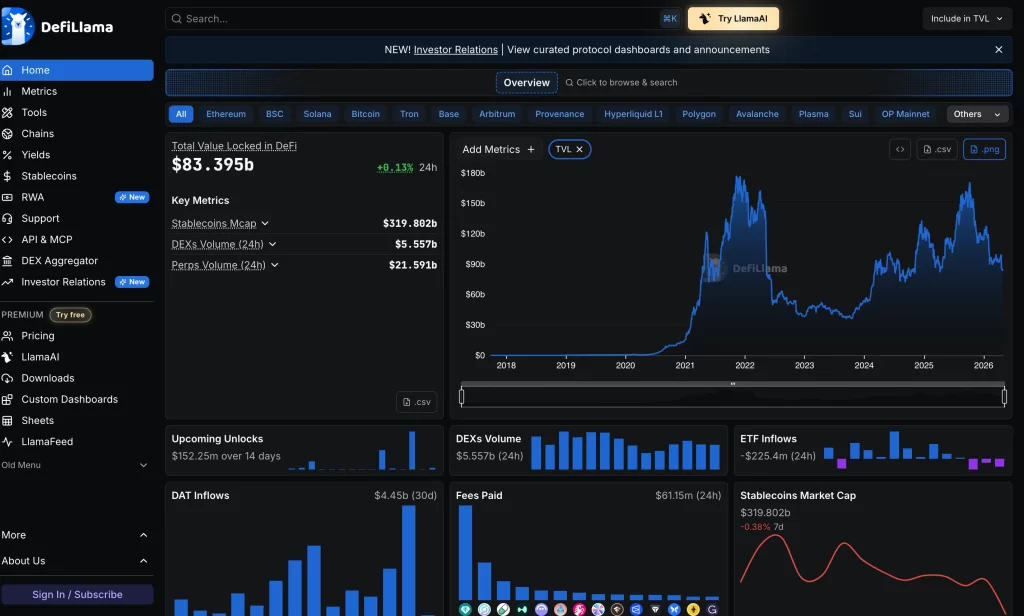Click the Investor Relations trend icon
The width and height of the screenshot is (1024, 616).
7,282
